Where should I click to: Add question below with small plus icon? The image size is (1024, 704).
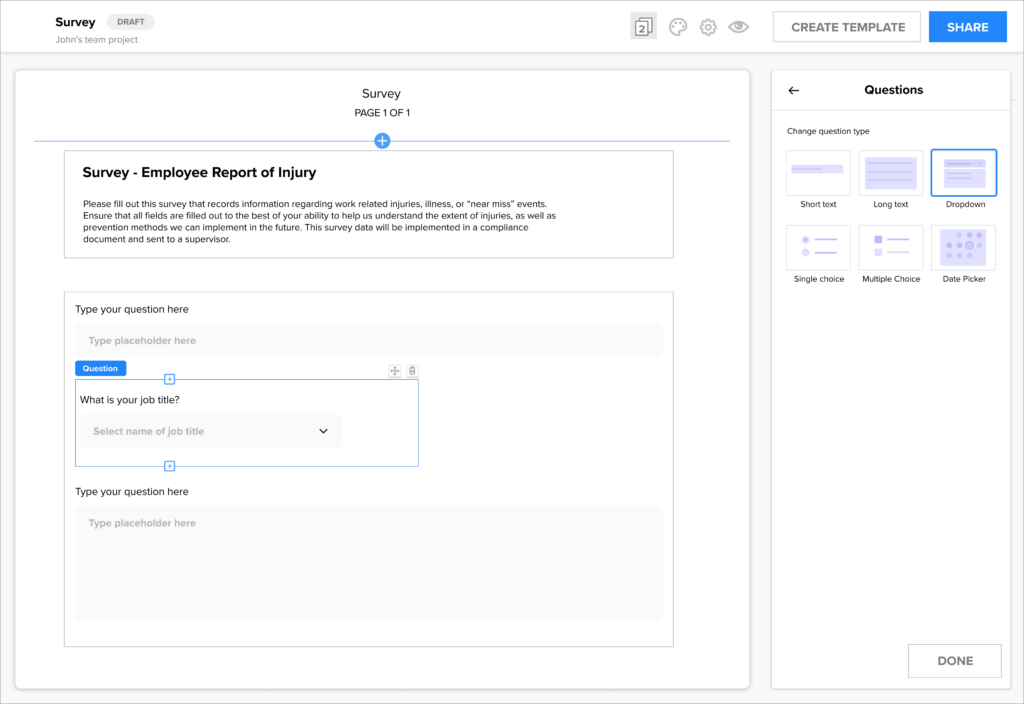click(x=169, y=466)
